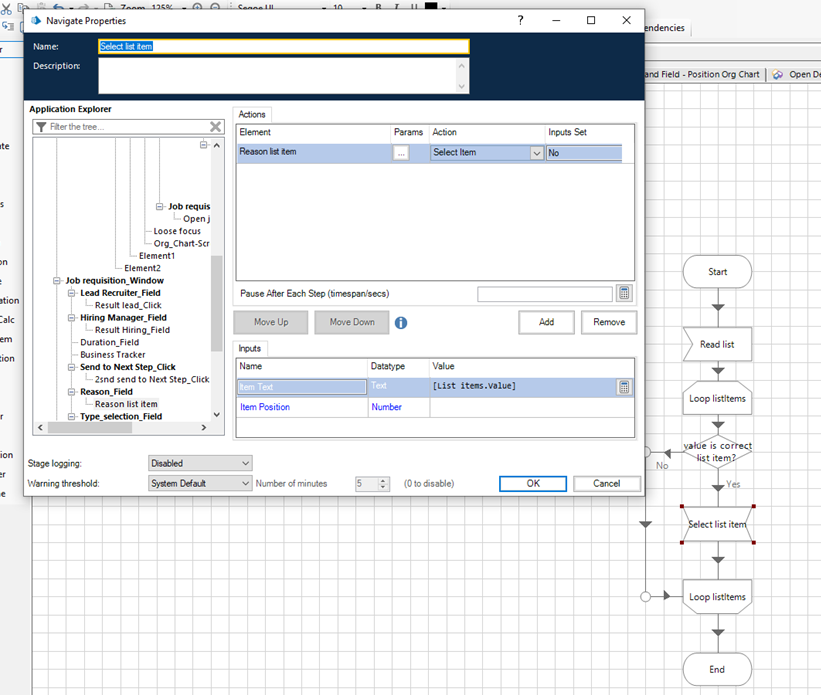
Task: Open expression calculator for Item Text value
Action: 624,387
